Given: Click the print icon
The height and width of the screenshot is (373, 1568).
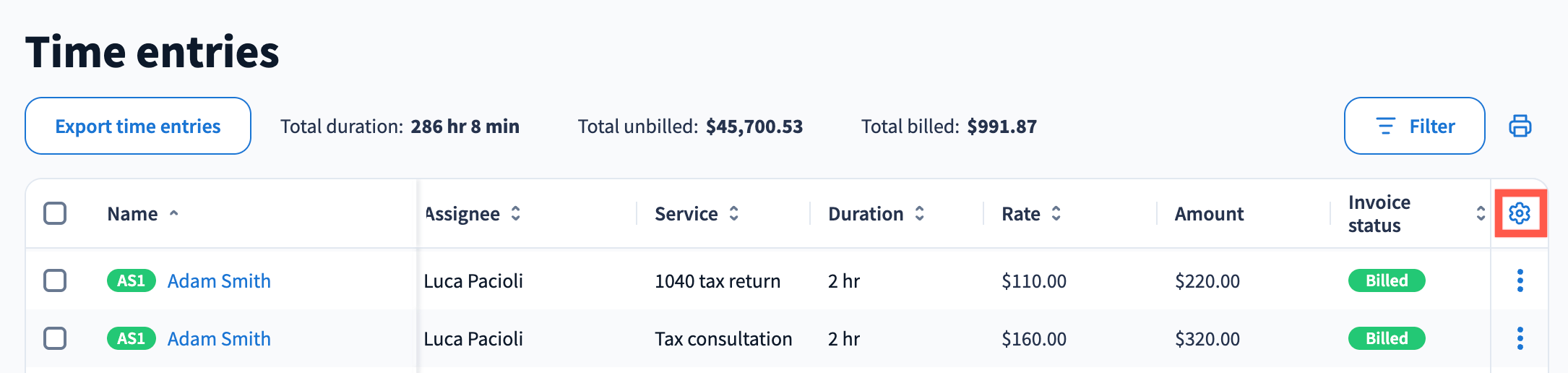Looking at the screenshot, I should [x=1520, y=126].
